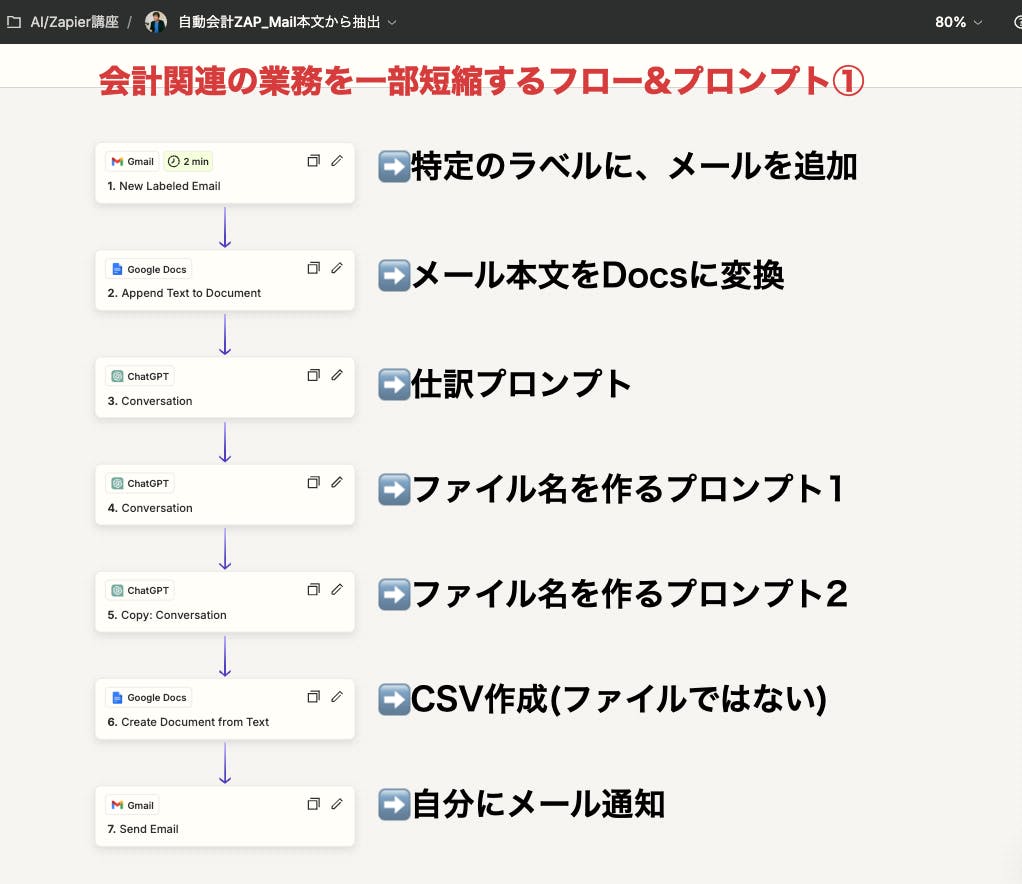Click the Google Docs badge on step 2
The image size is (1022, 884).
pos(148,269)
